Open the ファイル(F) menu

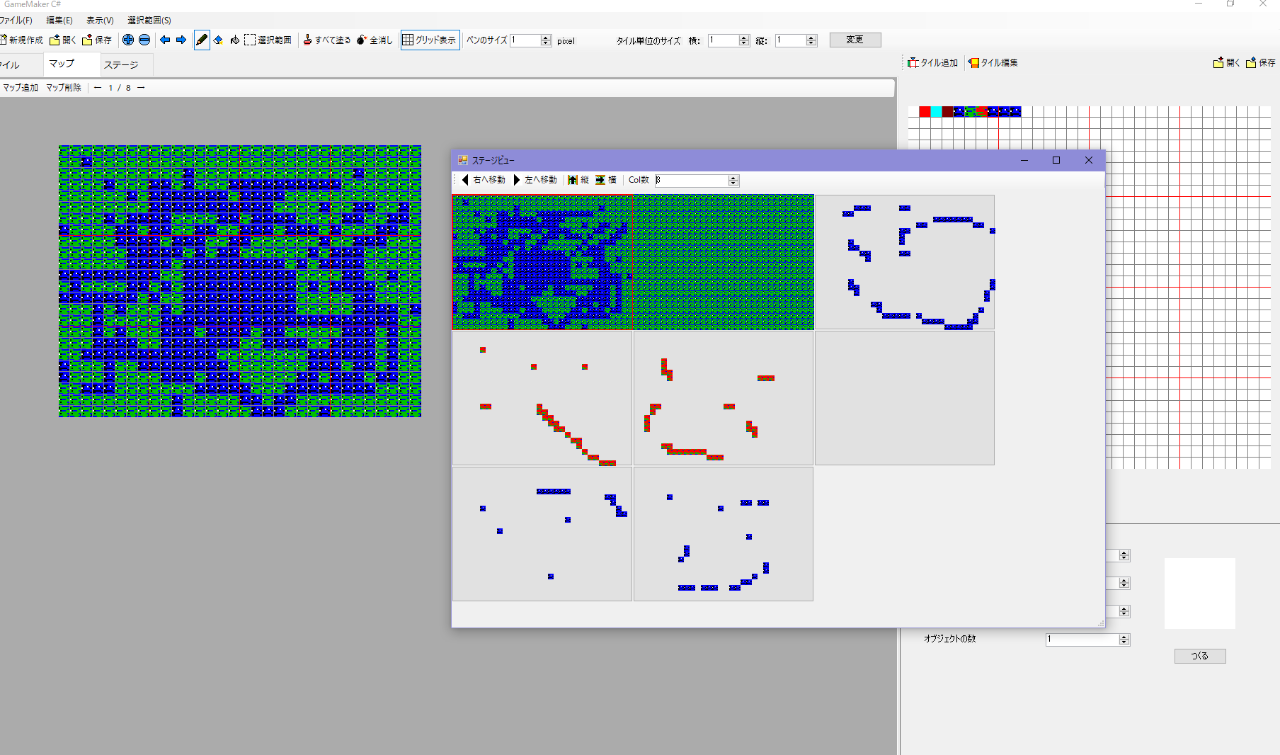(15, 20)
